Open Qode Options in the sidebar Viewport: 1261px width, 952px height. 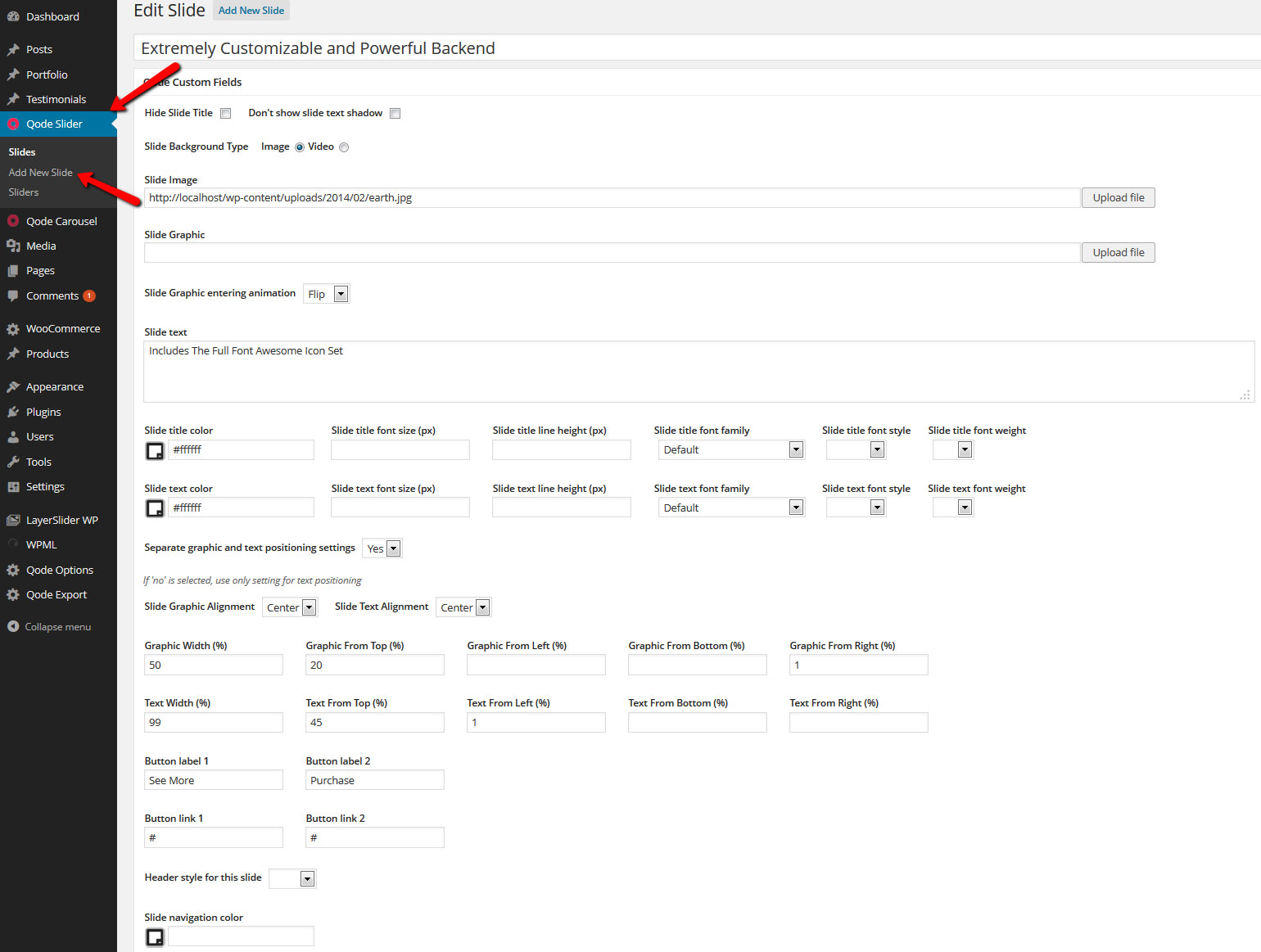click(59, 570)
